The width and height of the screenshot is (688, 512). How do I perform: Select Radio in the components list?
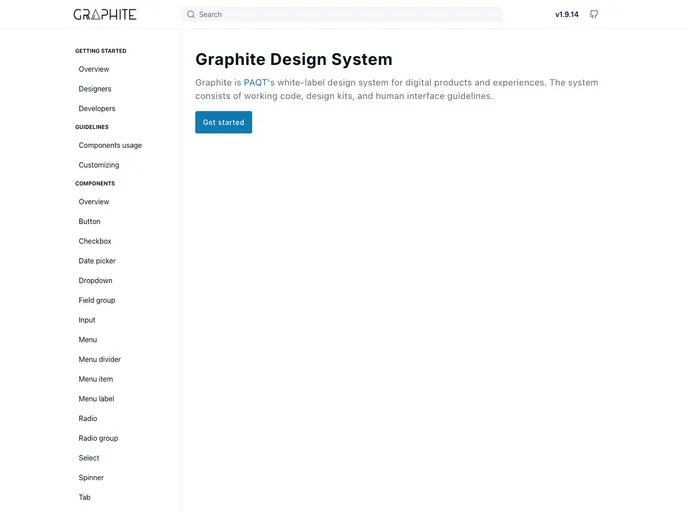click(88, 419)
